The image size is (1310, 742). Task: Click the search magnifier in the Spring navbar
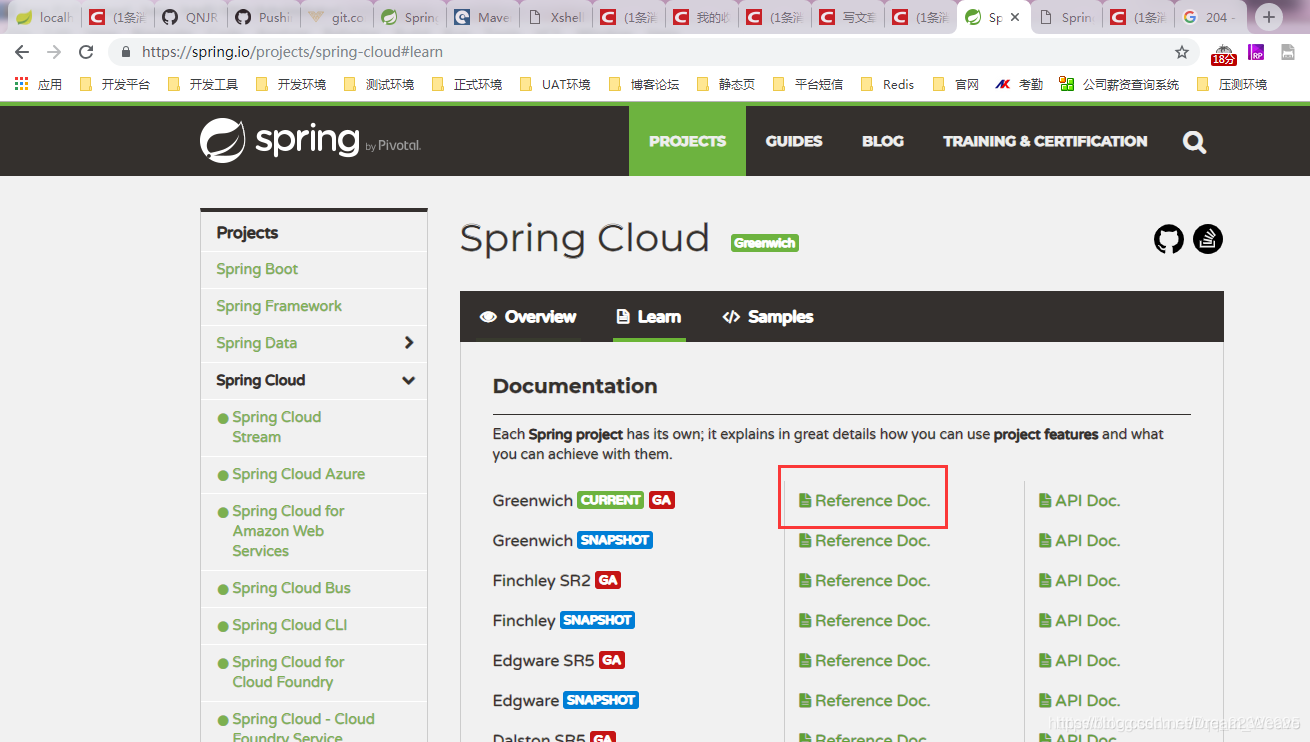click(1194, 141)
